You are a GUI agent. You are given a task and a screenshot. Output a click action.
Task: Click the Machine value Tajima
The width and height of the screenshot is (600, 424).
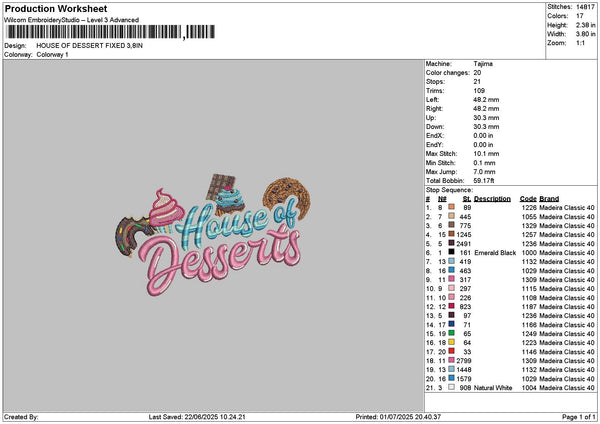coord(483,64)
